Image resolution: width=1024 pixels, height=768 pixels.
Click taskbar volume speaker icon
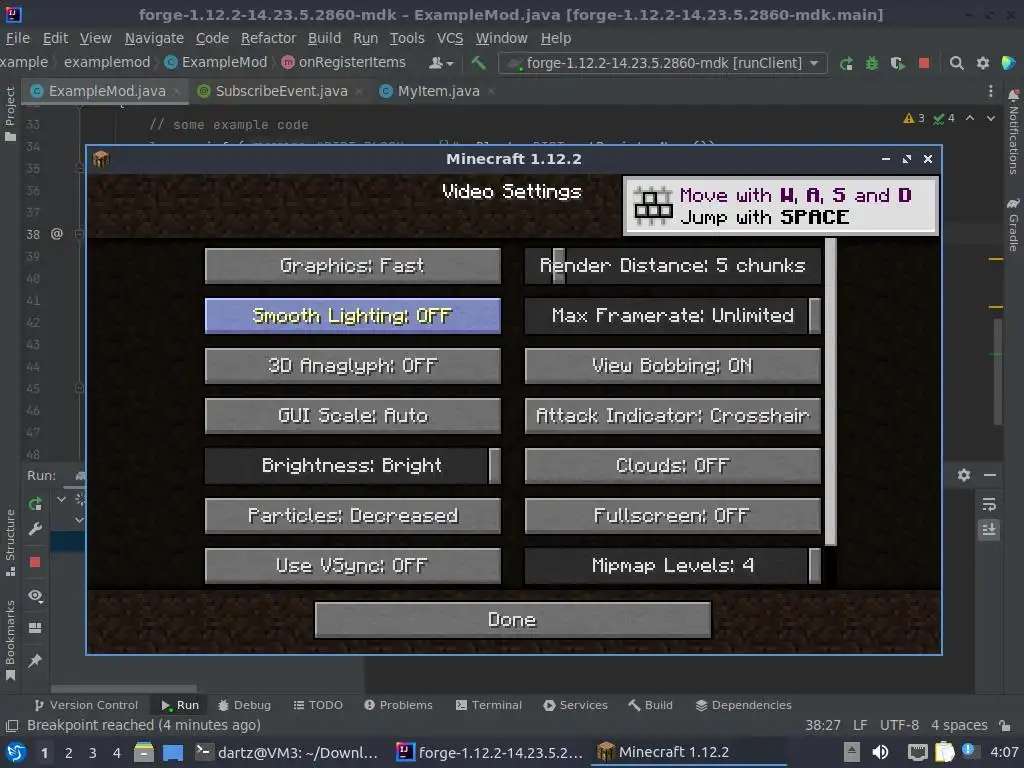[x=880, y=752]
